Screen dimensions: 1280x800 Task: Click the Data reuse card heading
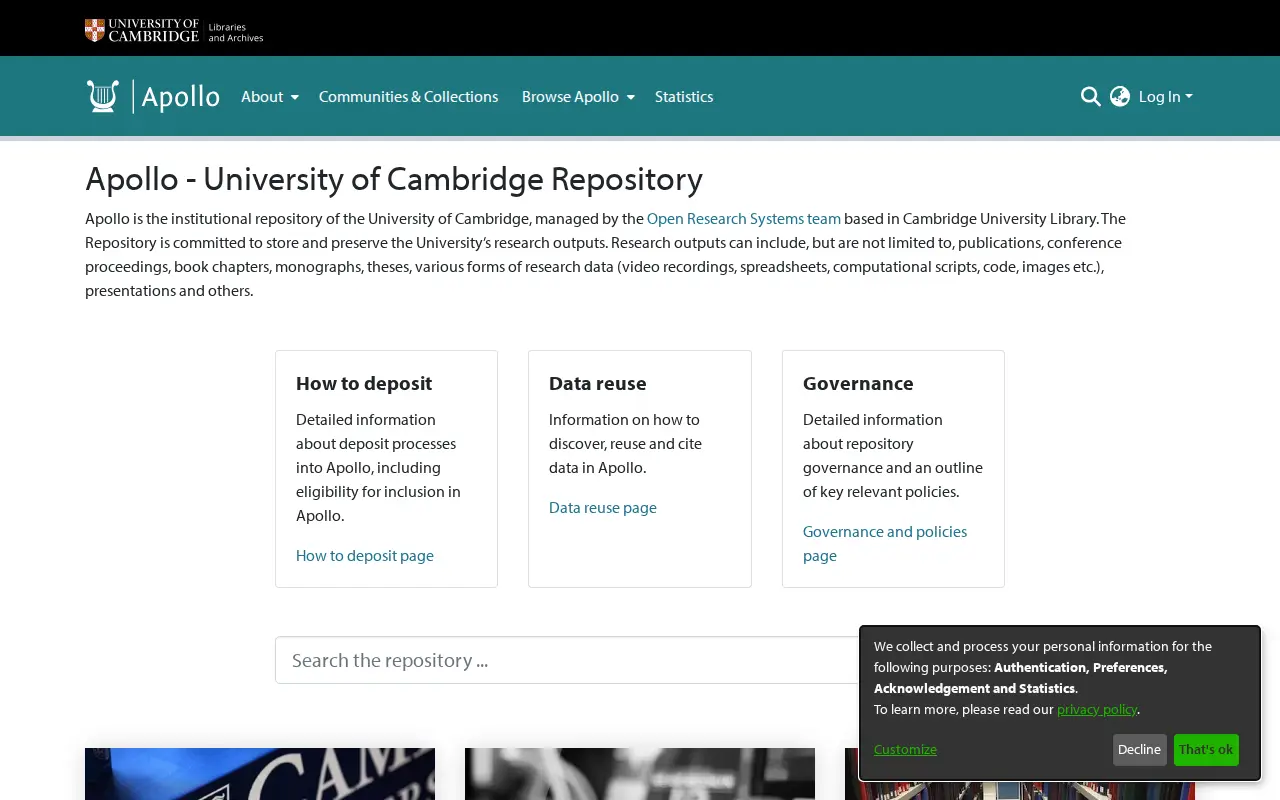tap(598, 383)
